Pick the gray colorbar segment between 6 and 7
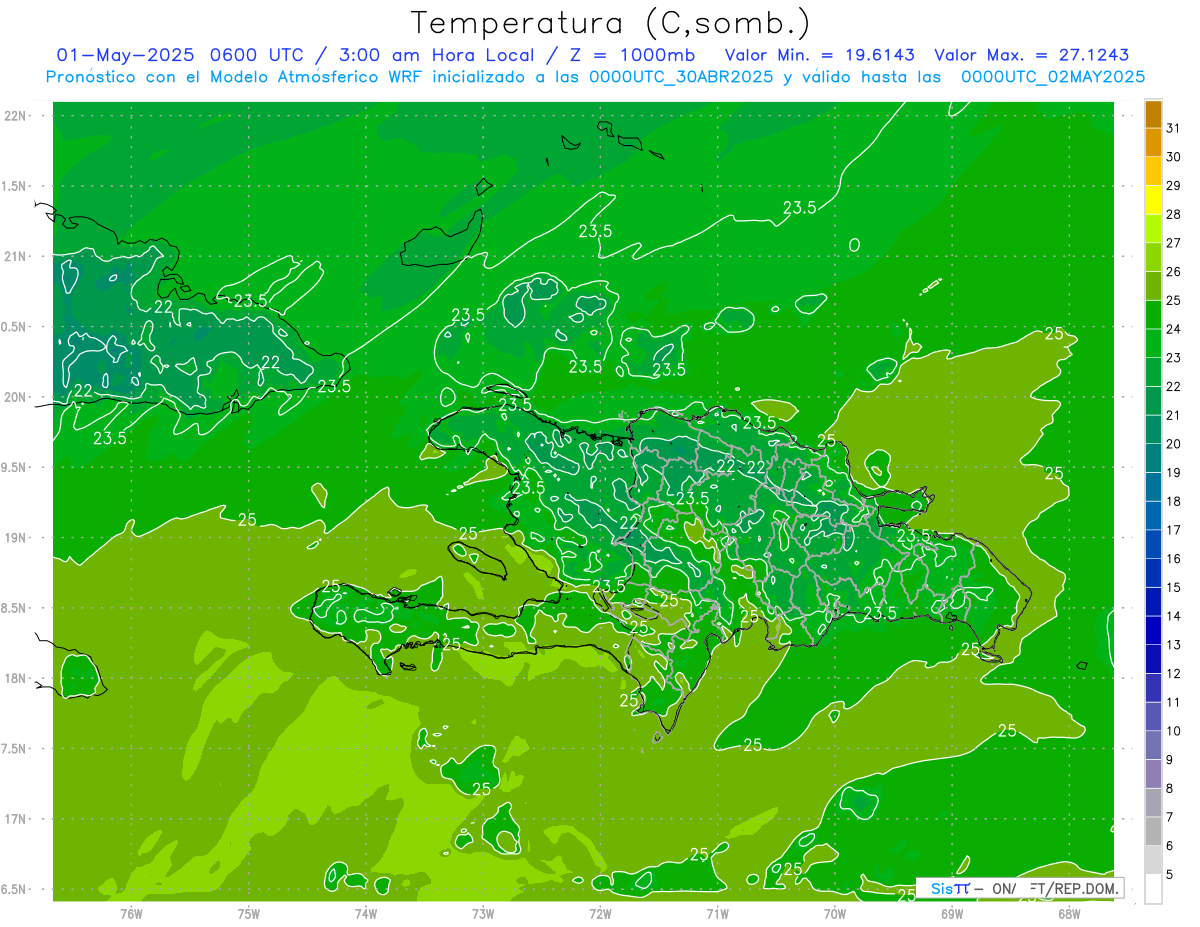This screenshot has width=1200, height=927. (x=1153, y=832)
